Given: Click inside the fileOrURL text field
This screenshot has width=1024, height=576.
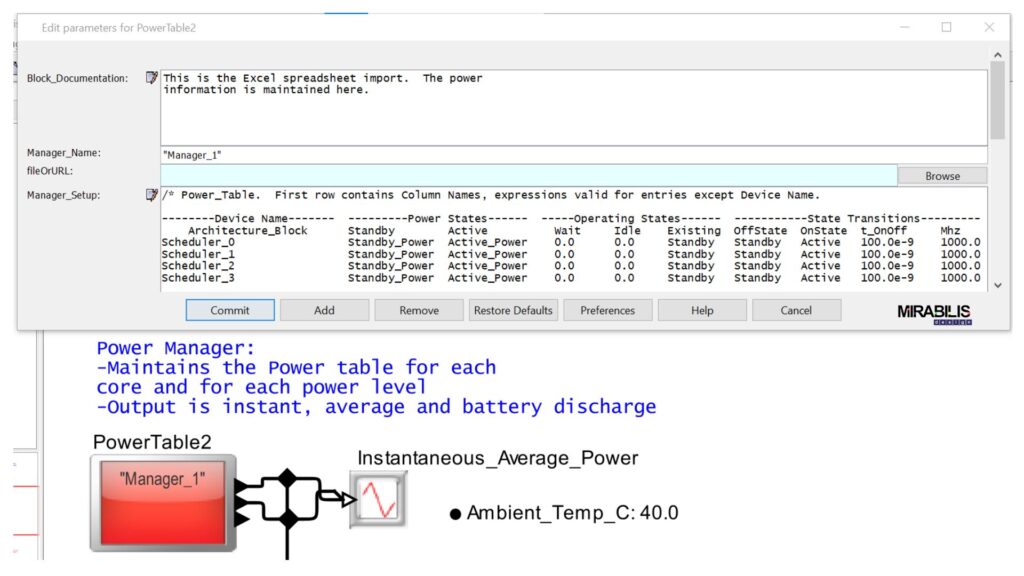Looking at the screenshot, I should [x=527, y=175].
